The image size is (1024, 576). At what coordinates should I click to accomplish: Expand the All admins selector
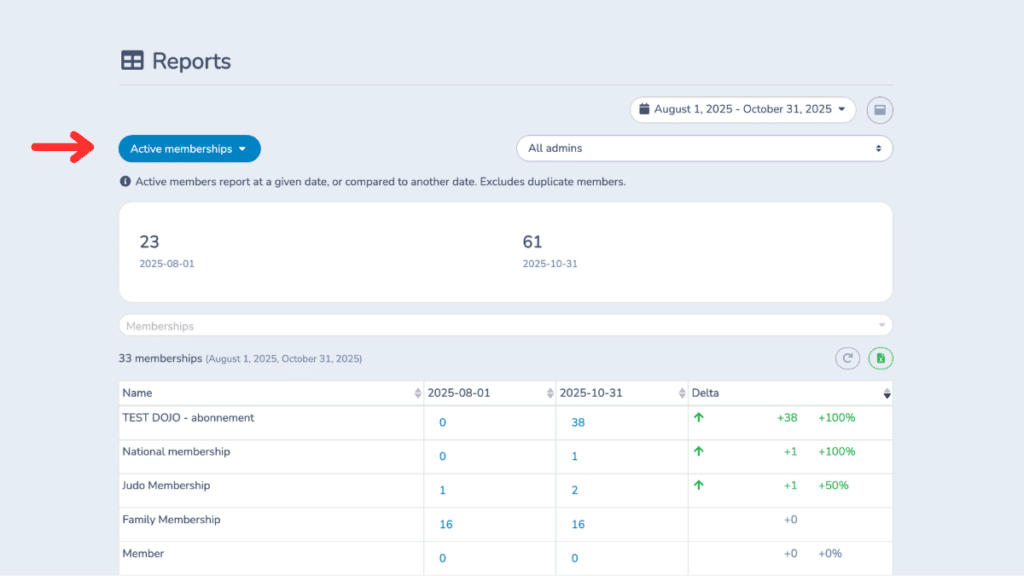[x=704, y=148]
